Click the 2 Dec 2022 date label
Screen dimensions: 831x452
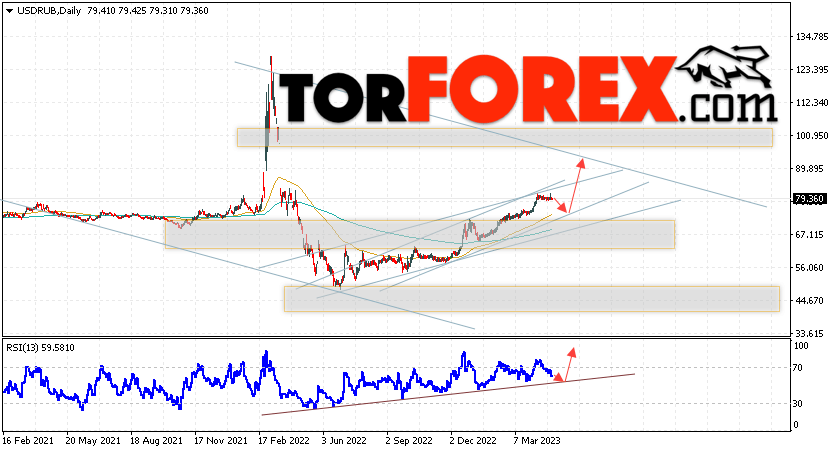coord(473,440)
